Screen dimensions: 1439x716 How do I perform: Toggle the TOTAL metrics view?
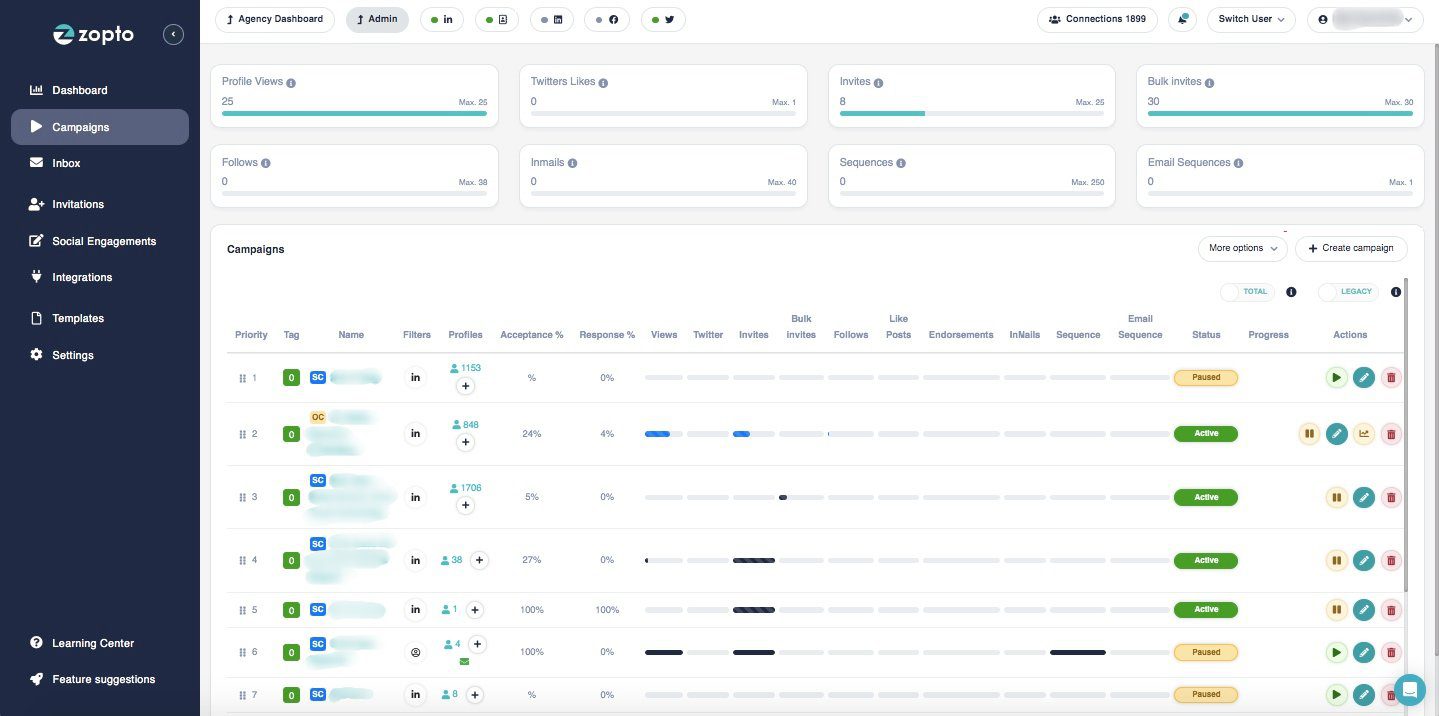pyautogui.click(x=1246, y=291)
